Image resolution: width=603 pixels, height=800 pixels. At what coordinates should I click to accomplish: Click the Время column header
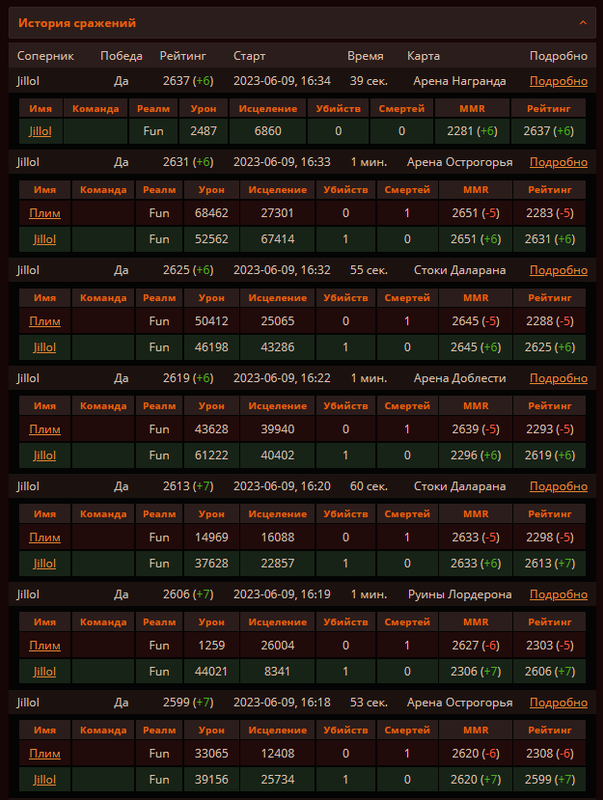(x=365, y=56)
